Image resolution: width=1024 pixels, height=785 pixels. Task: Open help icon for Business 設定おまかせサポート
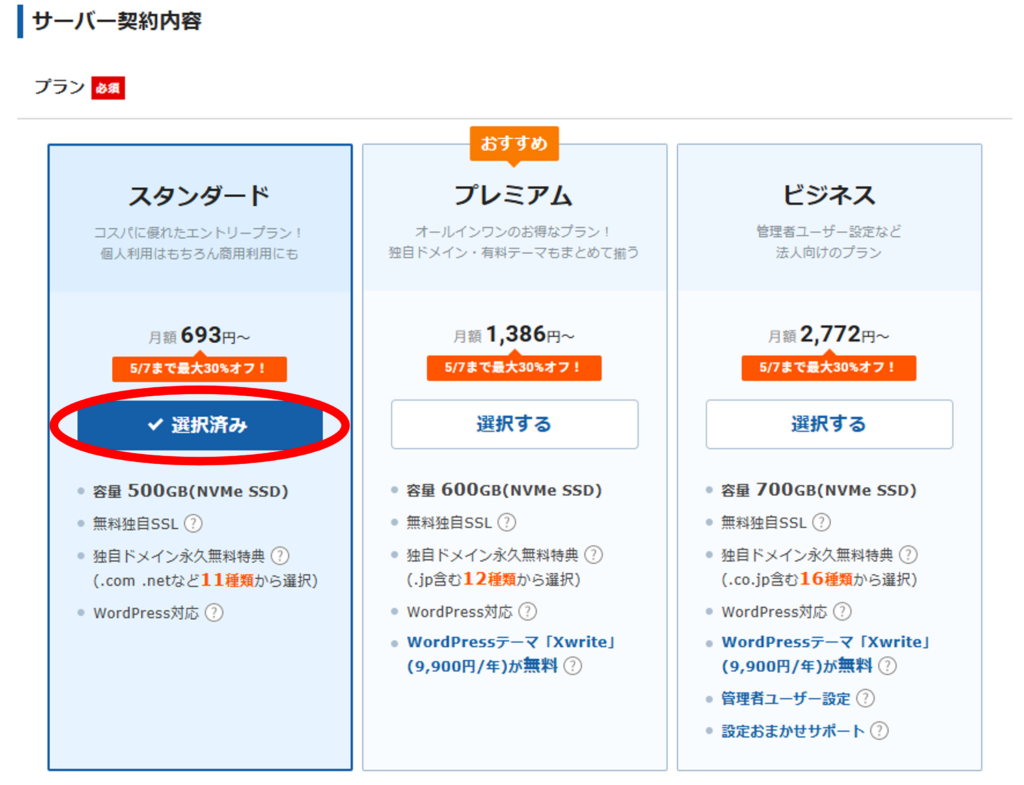point(879,731)
